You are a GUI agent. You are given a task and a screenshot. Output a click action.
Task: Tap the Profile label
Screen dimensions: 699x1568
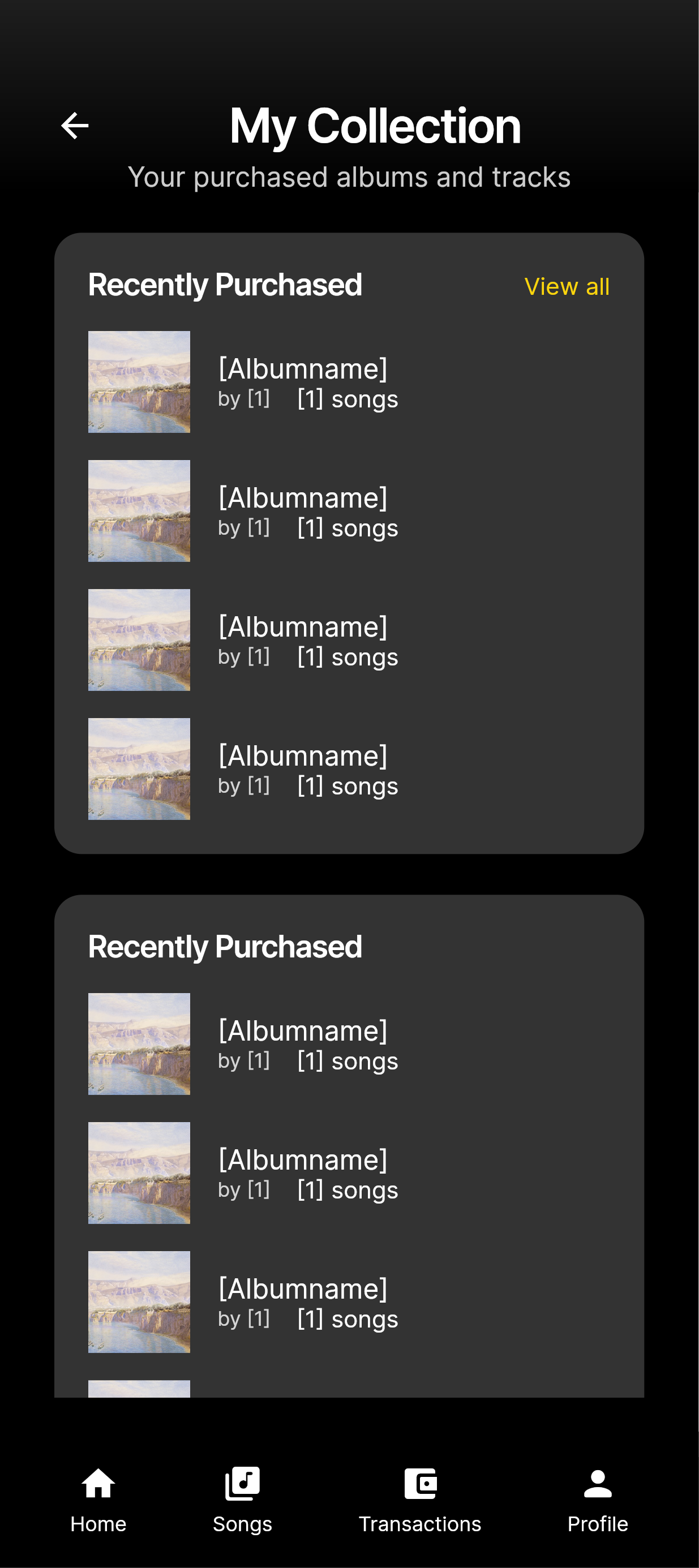point(597,1524)
